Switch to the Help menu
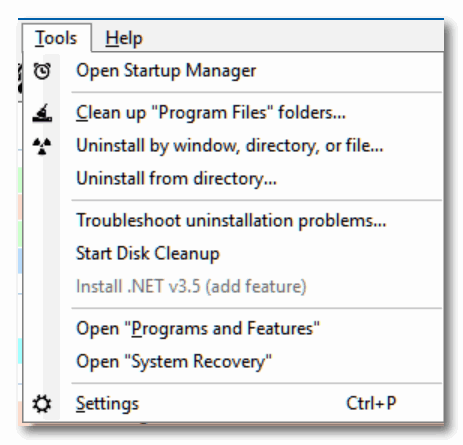 pyautogui.click(x=124, y=38)
